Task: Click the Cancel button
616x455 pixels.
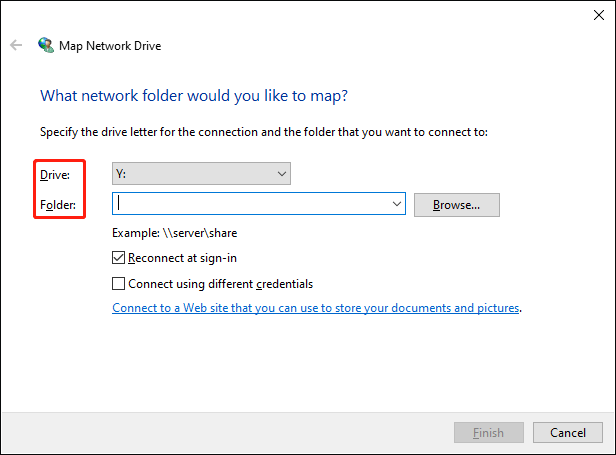Action: pyautogui.click(x=567, y=432)
